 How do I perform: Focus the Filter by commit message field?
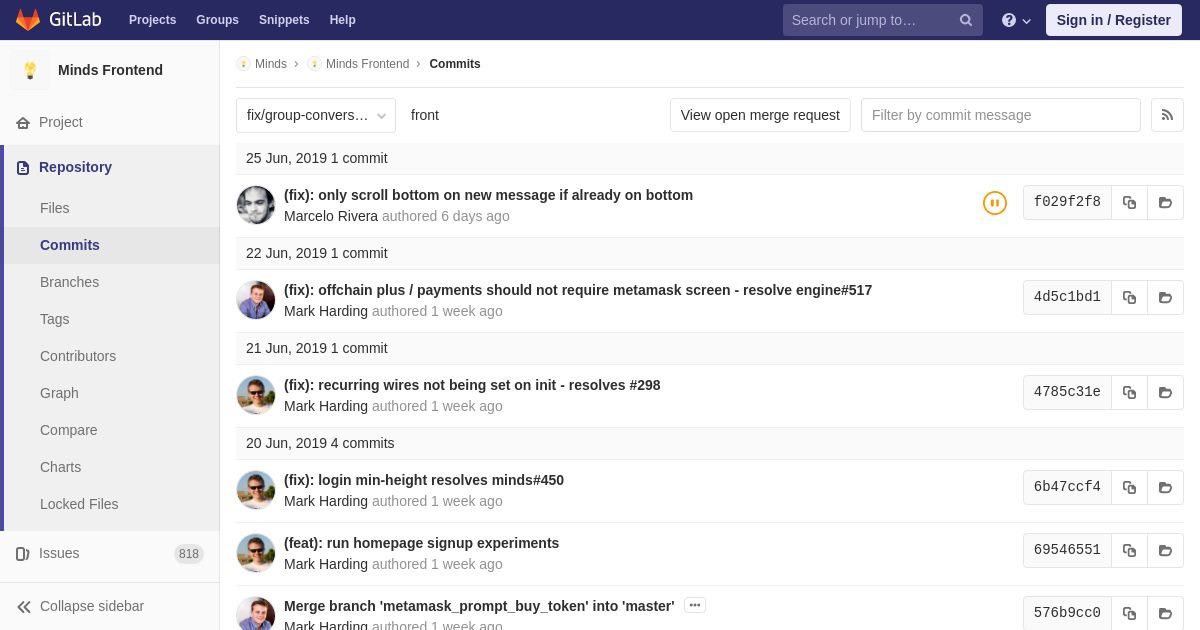click(1001, 115)
